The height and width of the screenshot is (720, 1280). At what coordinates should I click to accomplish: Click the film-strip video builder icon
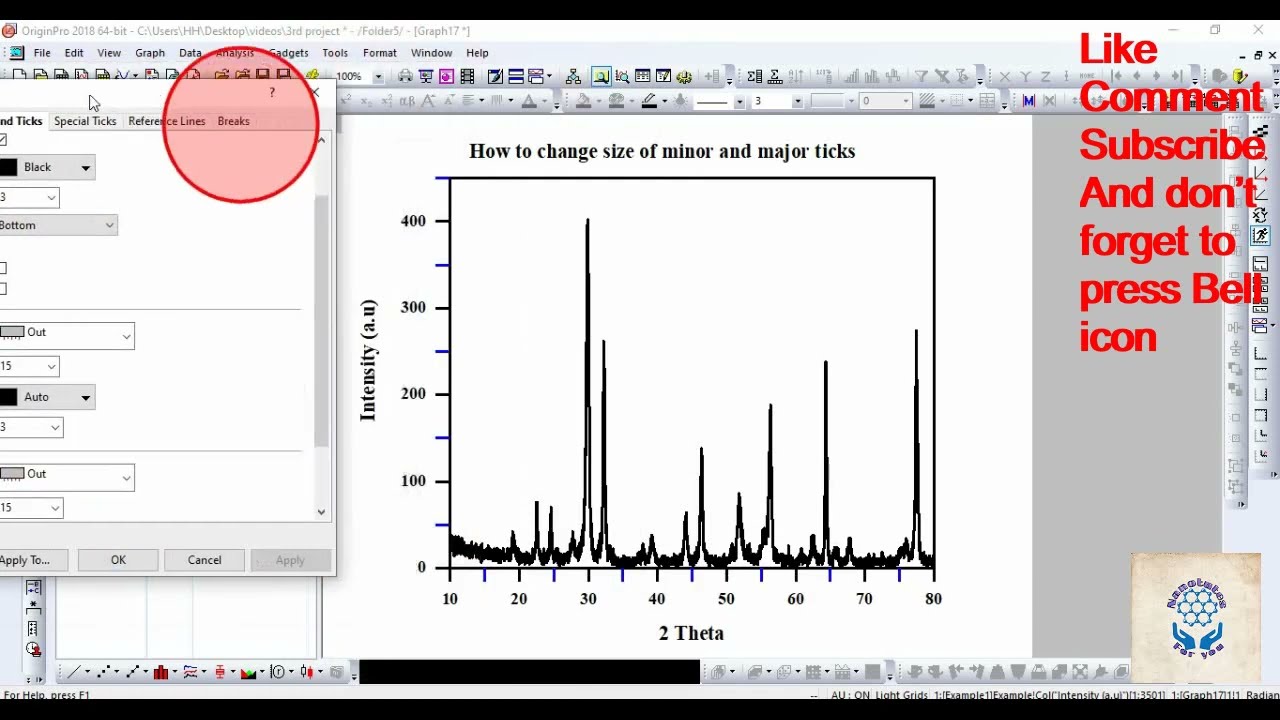click(x=467, y=76)
